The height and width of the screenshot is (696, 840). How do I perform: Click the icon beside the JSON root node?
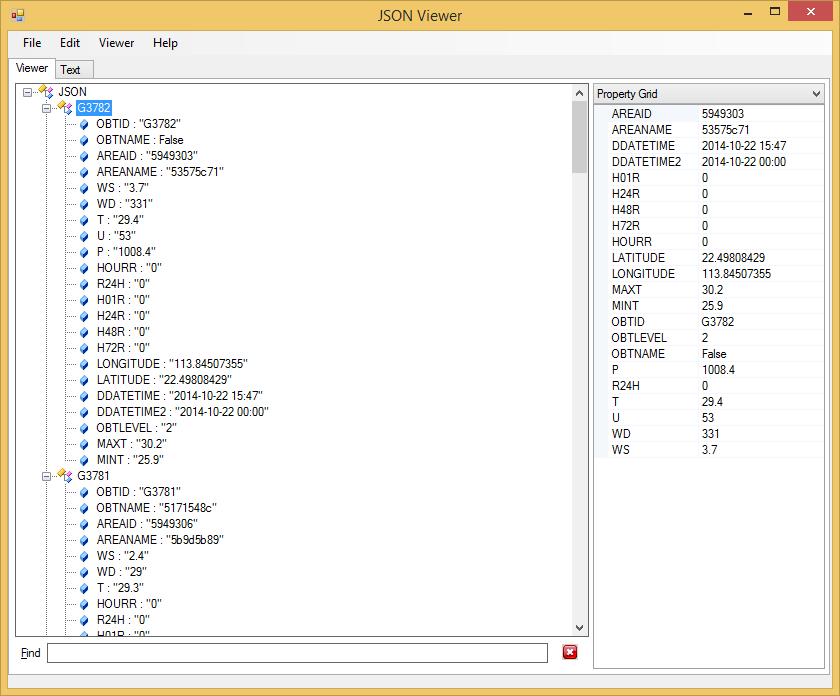click(x=44, y=91)
